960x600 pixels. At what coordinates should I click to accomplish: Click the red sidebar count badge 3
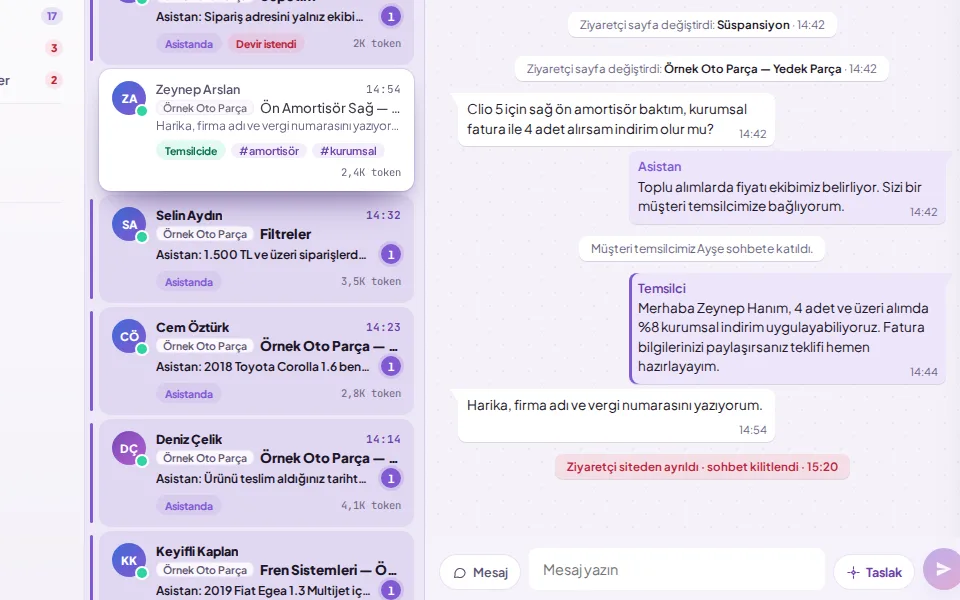tap(54, 48)
